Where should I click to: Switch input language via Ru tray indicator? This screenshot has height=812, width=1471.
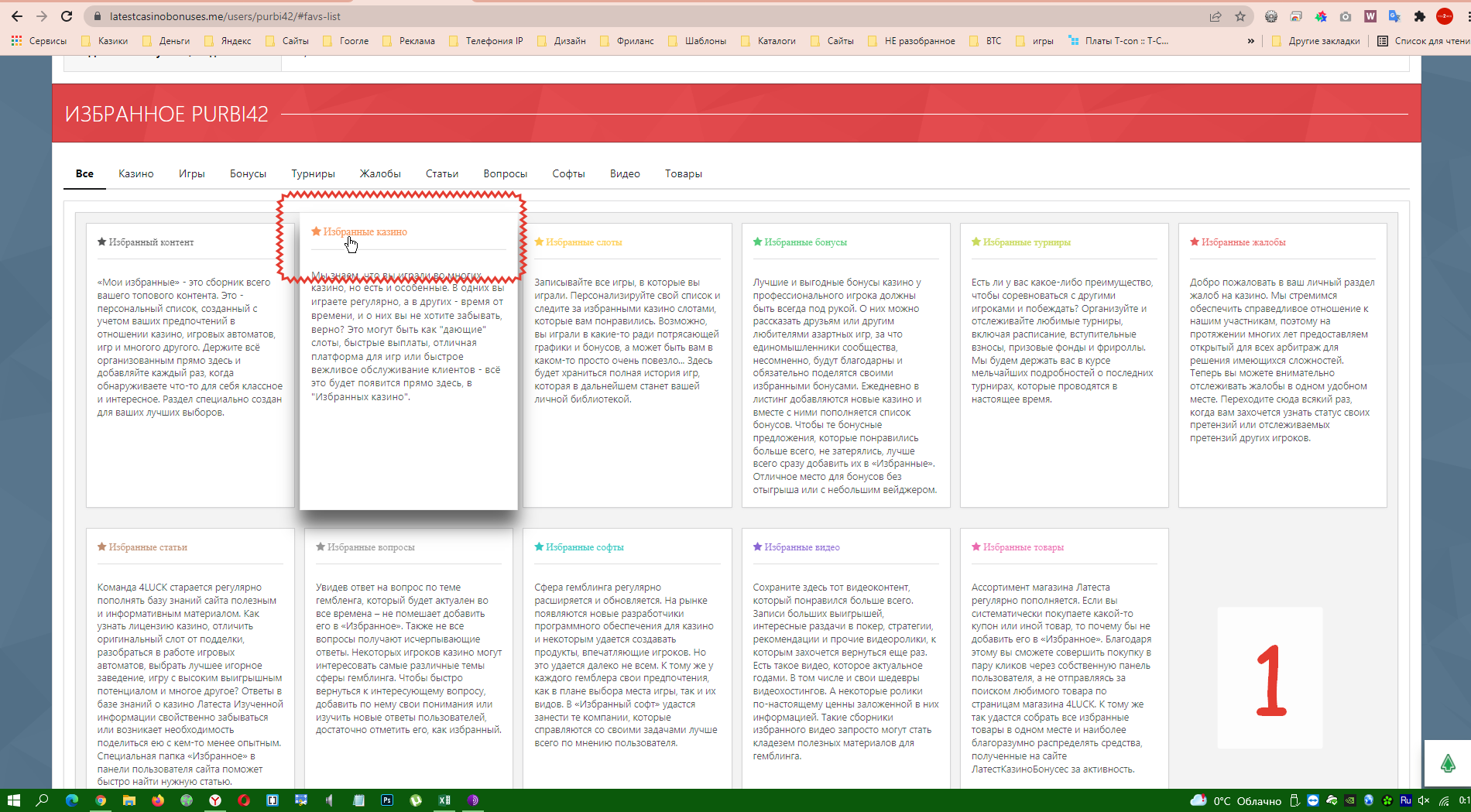(x=1405, y=800)
